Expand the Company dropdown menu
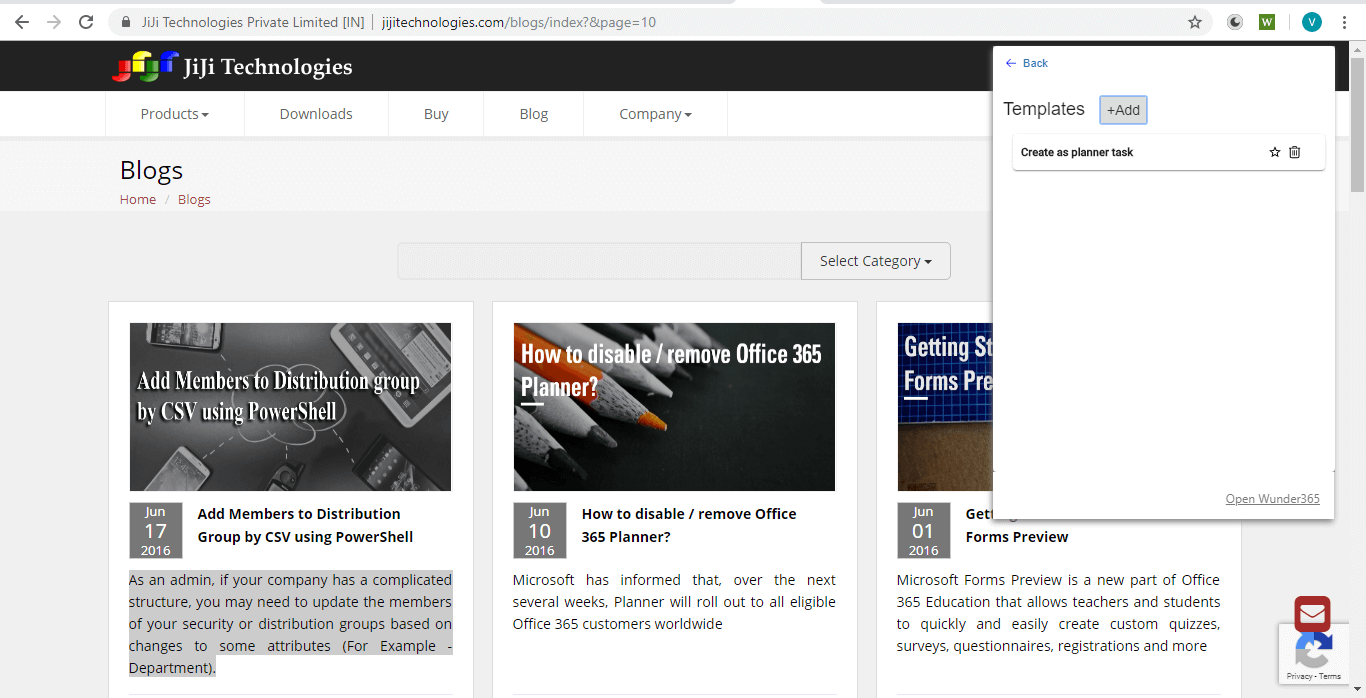 click(655, 114)
